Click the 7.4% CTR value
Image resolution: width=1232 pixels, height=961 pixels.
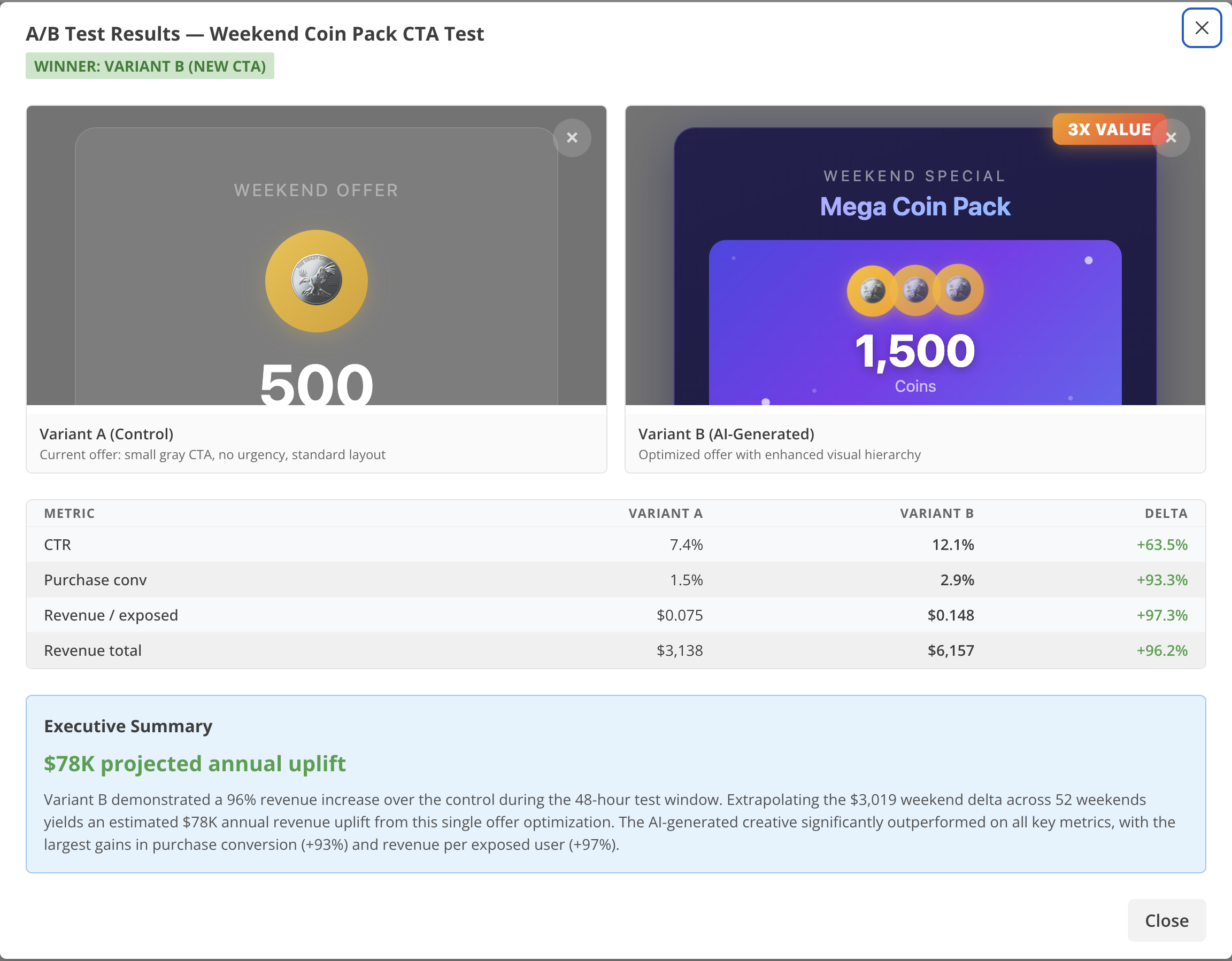pyautogui.click(x=686, y=544)
